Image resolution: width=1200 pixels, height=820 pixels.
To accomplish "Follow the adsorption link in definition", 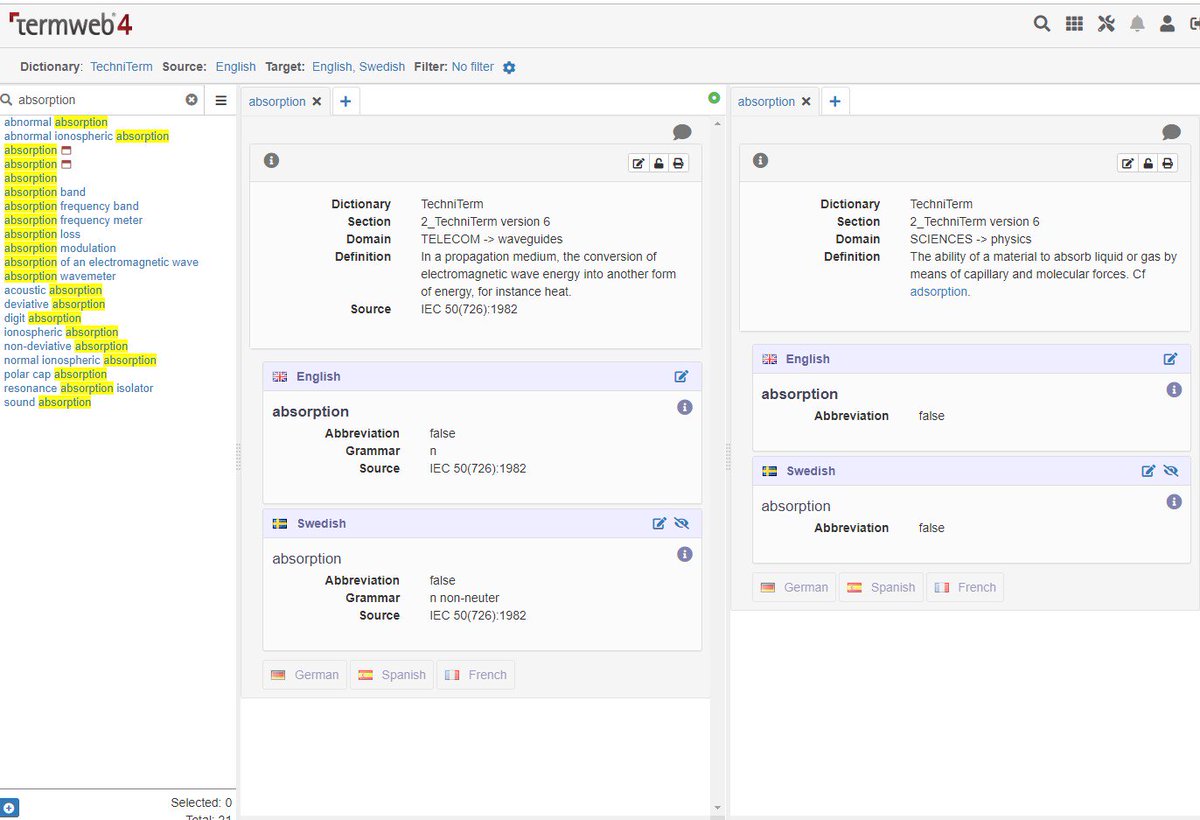I will (x=939, y=292).
